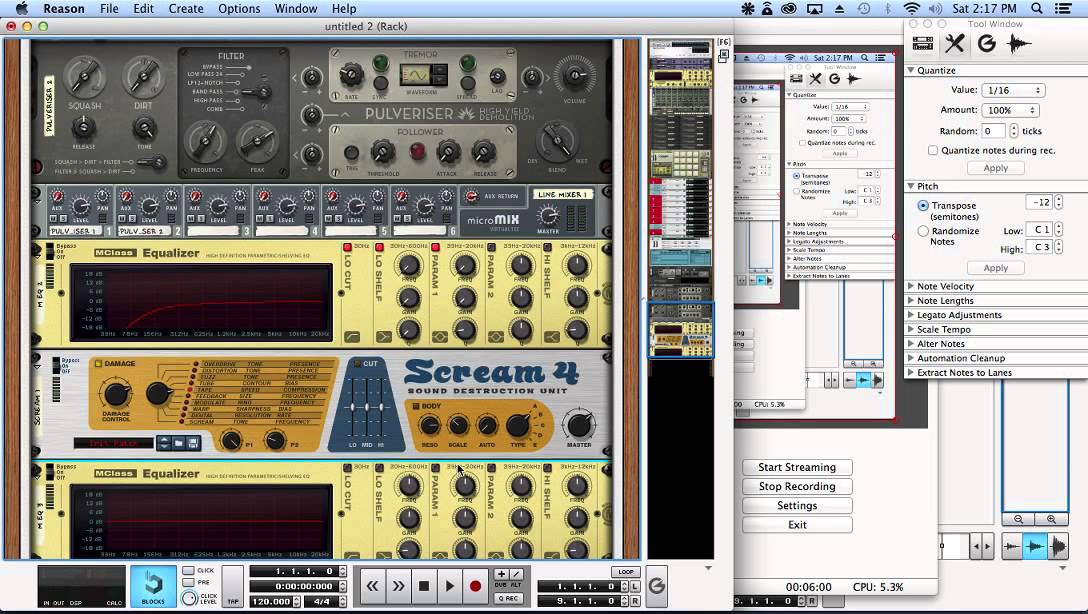Collapse the Quantize section
Viewport: 1088px width, 614px height.
(x=911, y=70)
